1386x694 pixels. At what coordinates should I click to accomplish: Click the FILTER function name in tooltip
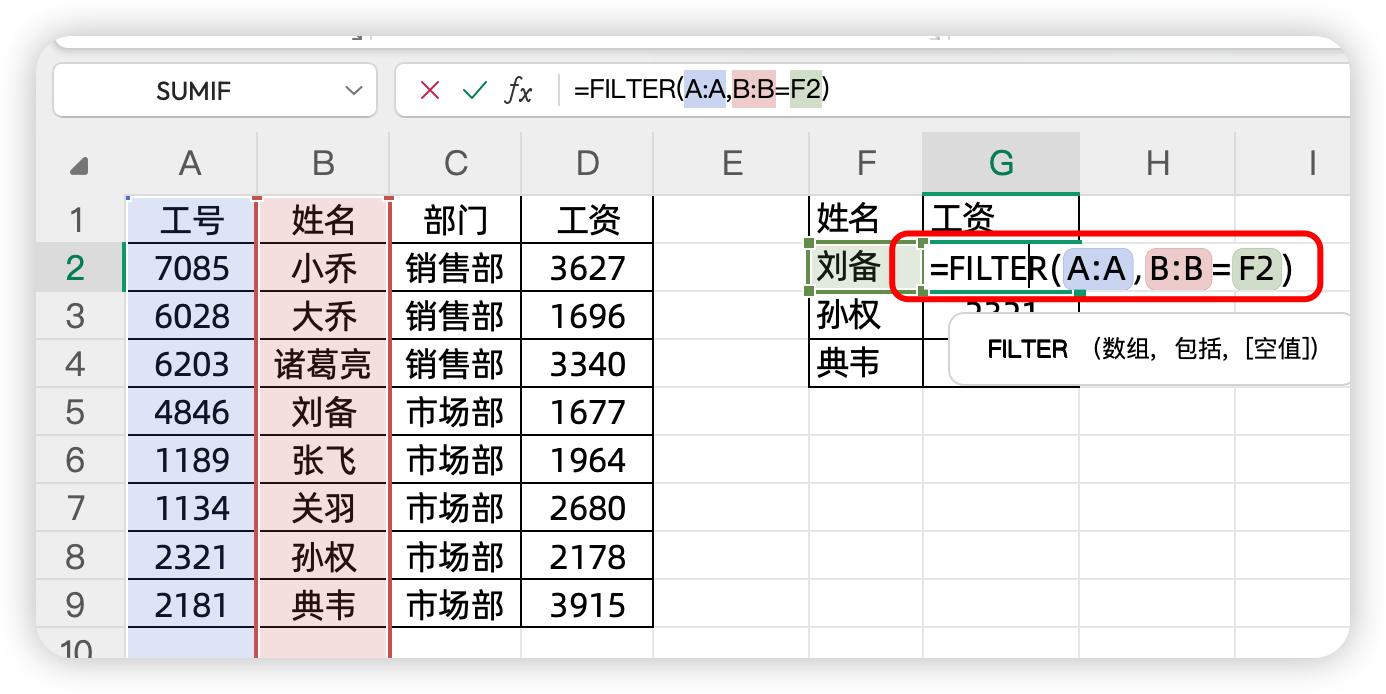(x=1027, y=349)
